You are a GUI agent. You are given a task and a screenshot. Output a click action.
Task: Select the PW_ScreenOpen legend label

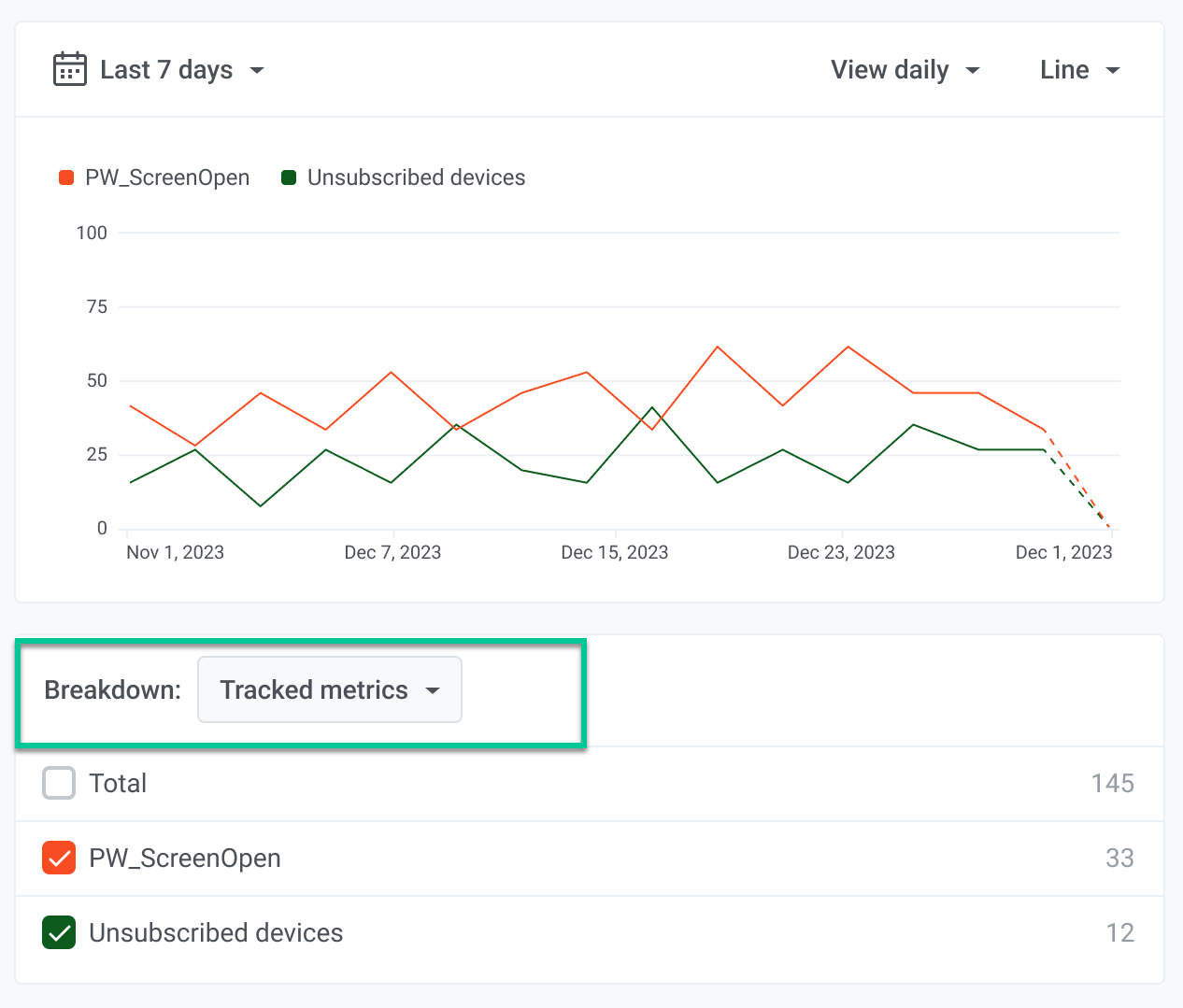tap(167, 177)
